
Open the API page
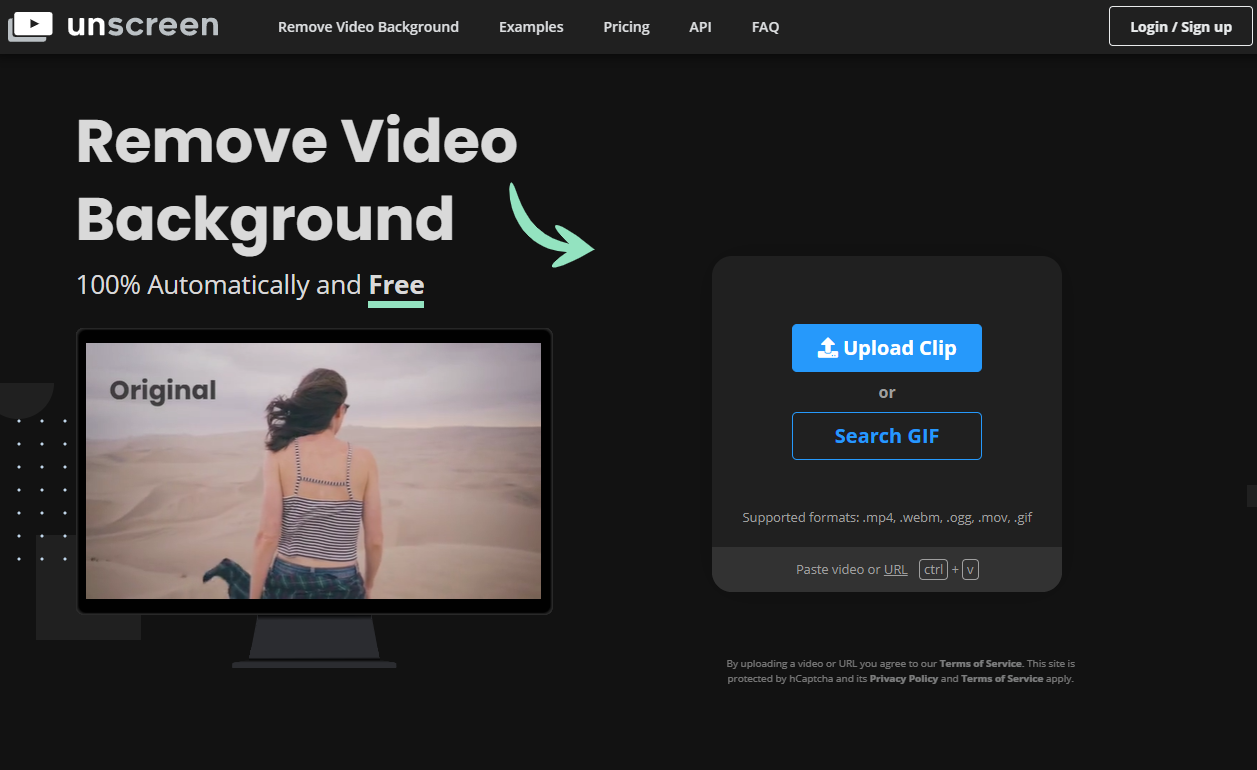click(700, 27)
